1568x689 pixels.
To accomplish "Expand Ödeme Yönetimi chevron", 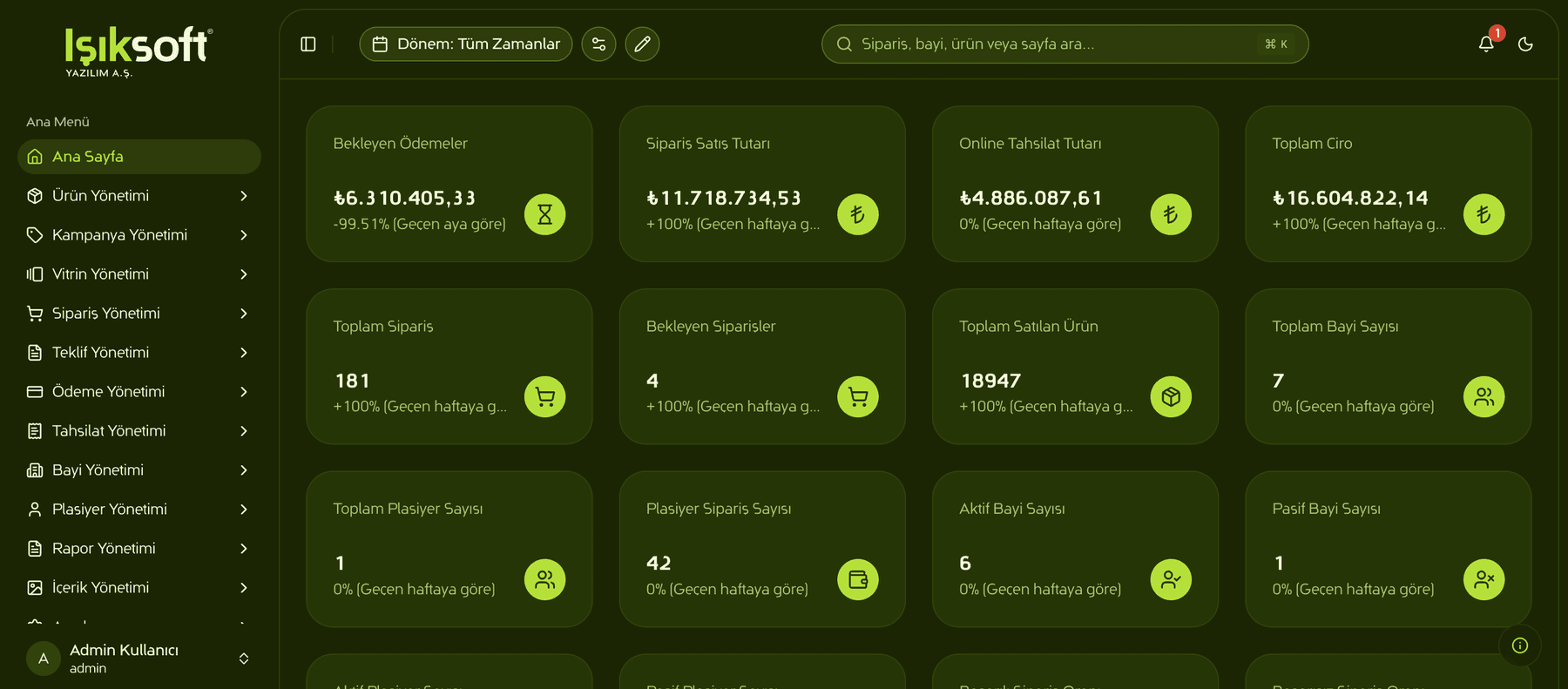I will click(244, 392).
